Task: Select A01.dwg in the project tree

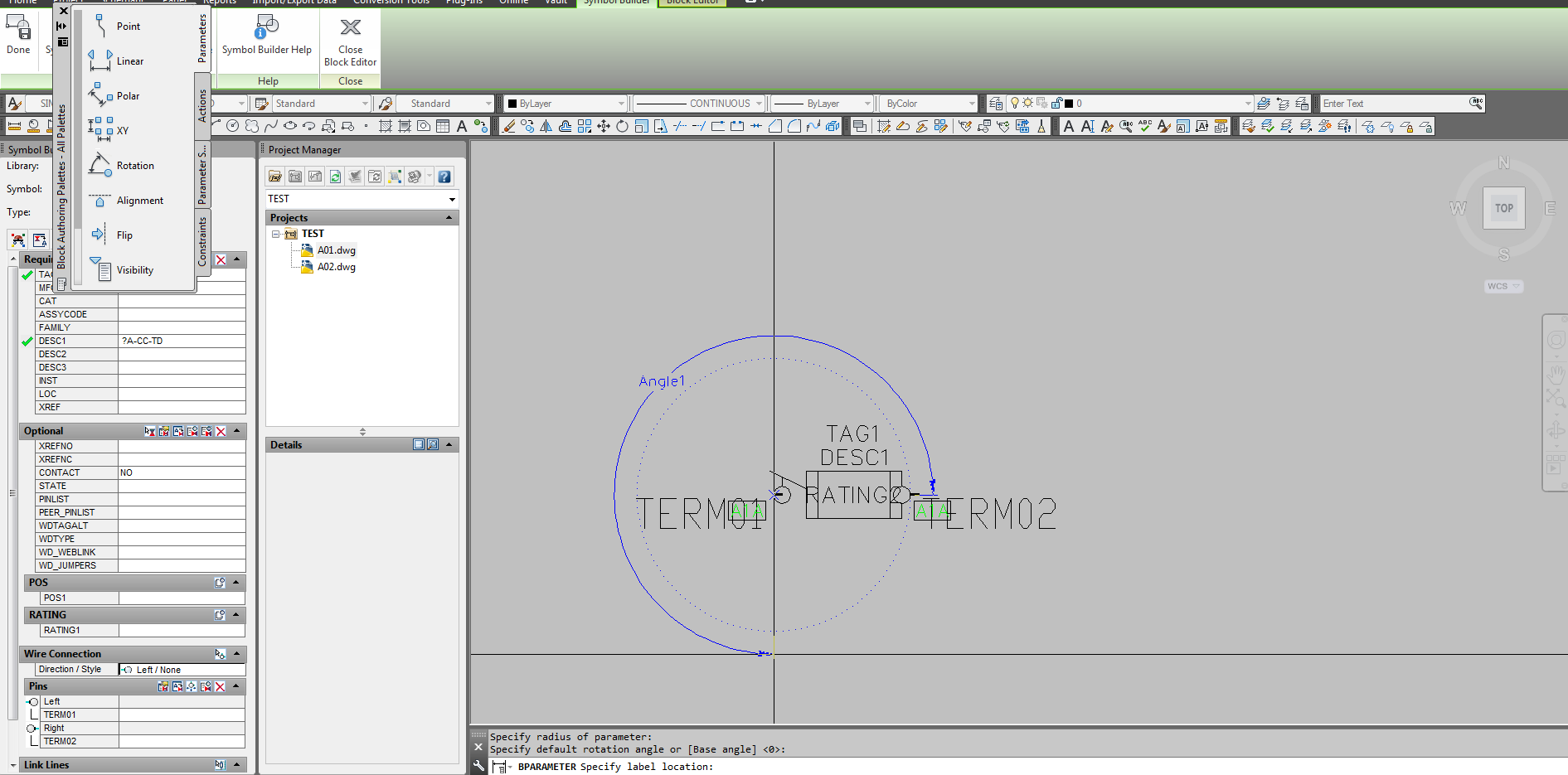Action: coord(336,250)
